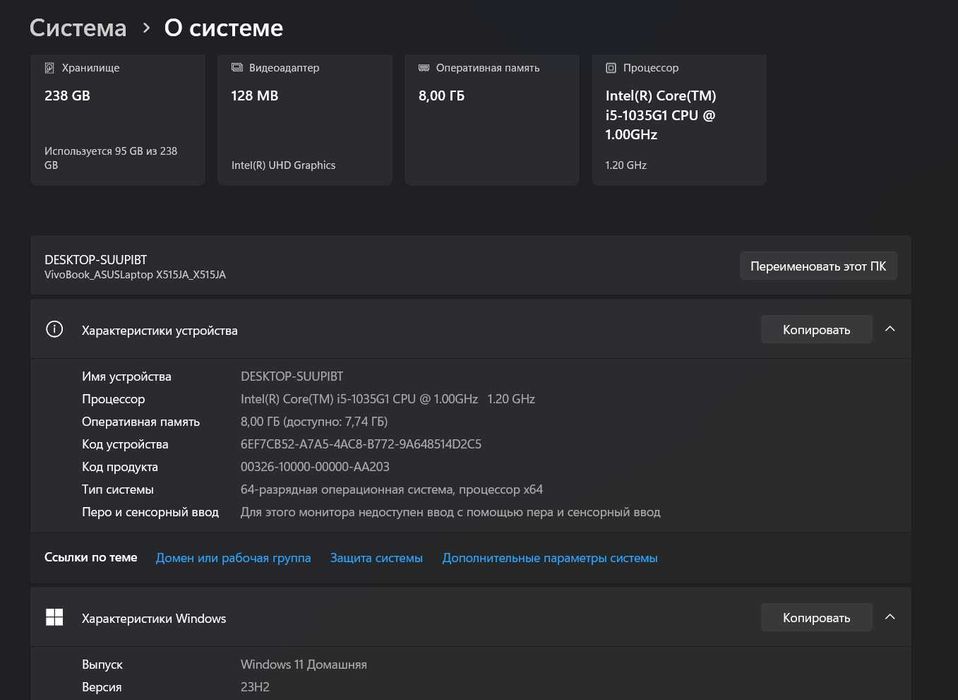The width and height of the screenshot is (958, 700).
Task: Click the Windows logo icon beside Характеристики Windows
Action: (x=54, y=618)
